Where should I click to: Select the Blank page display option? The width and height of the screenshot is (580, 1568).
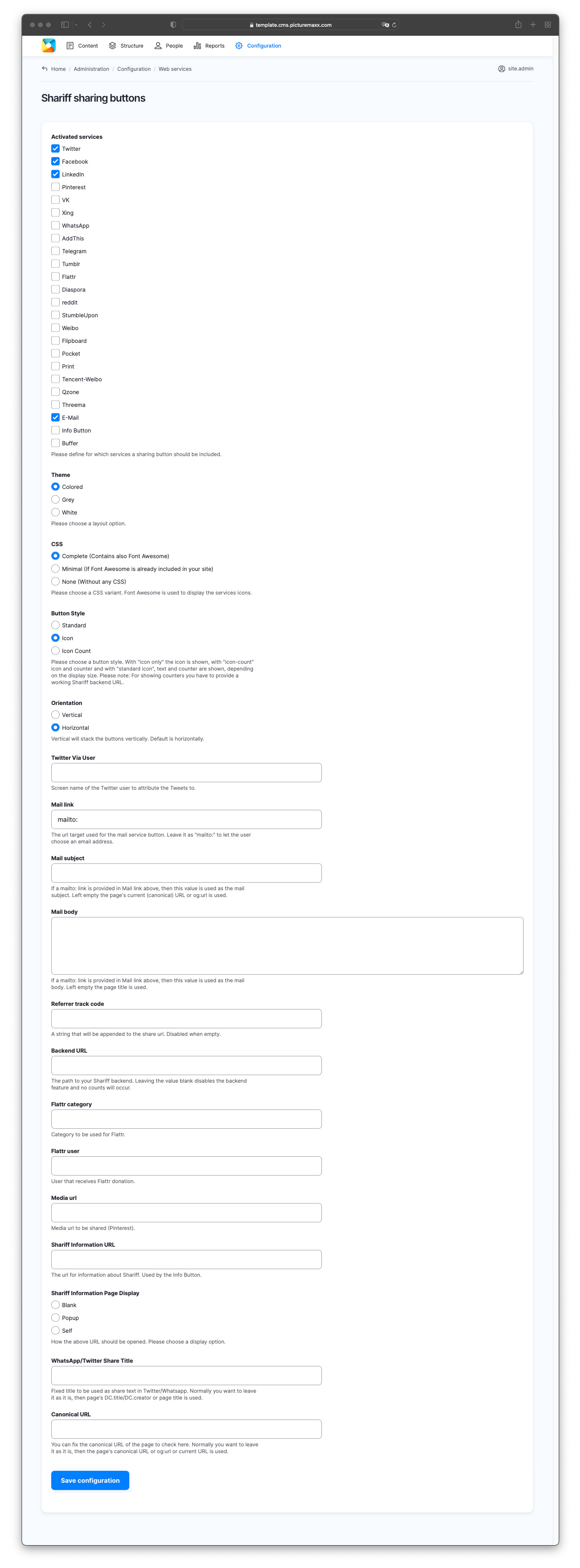pyautogui.click(x=56, y=1305)
